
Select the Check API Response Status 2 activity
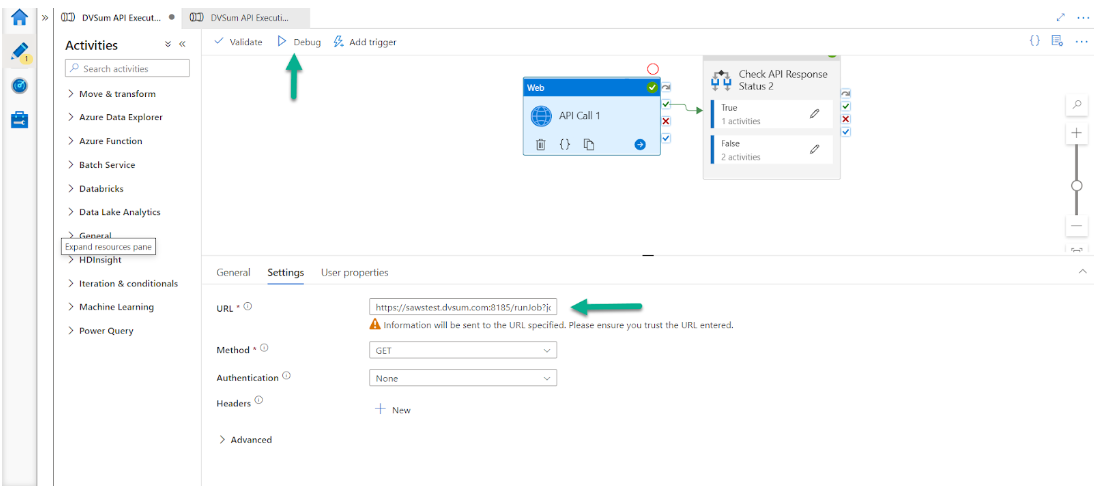click(772, 80)
